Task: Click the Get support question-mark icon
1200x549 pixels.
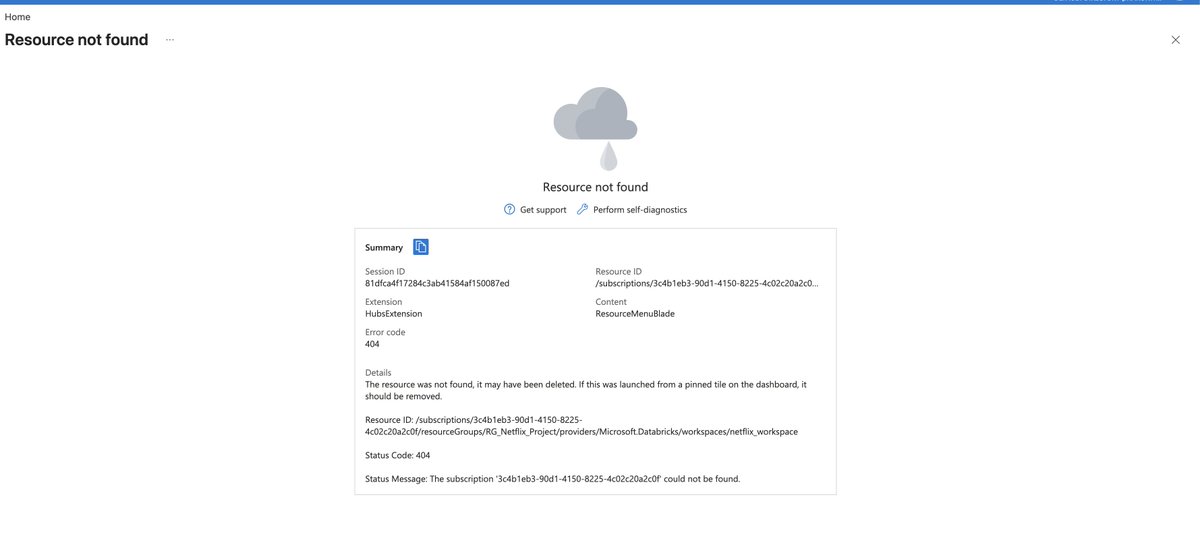Action: point(510,210)
